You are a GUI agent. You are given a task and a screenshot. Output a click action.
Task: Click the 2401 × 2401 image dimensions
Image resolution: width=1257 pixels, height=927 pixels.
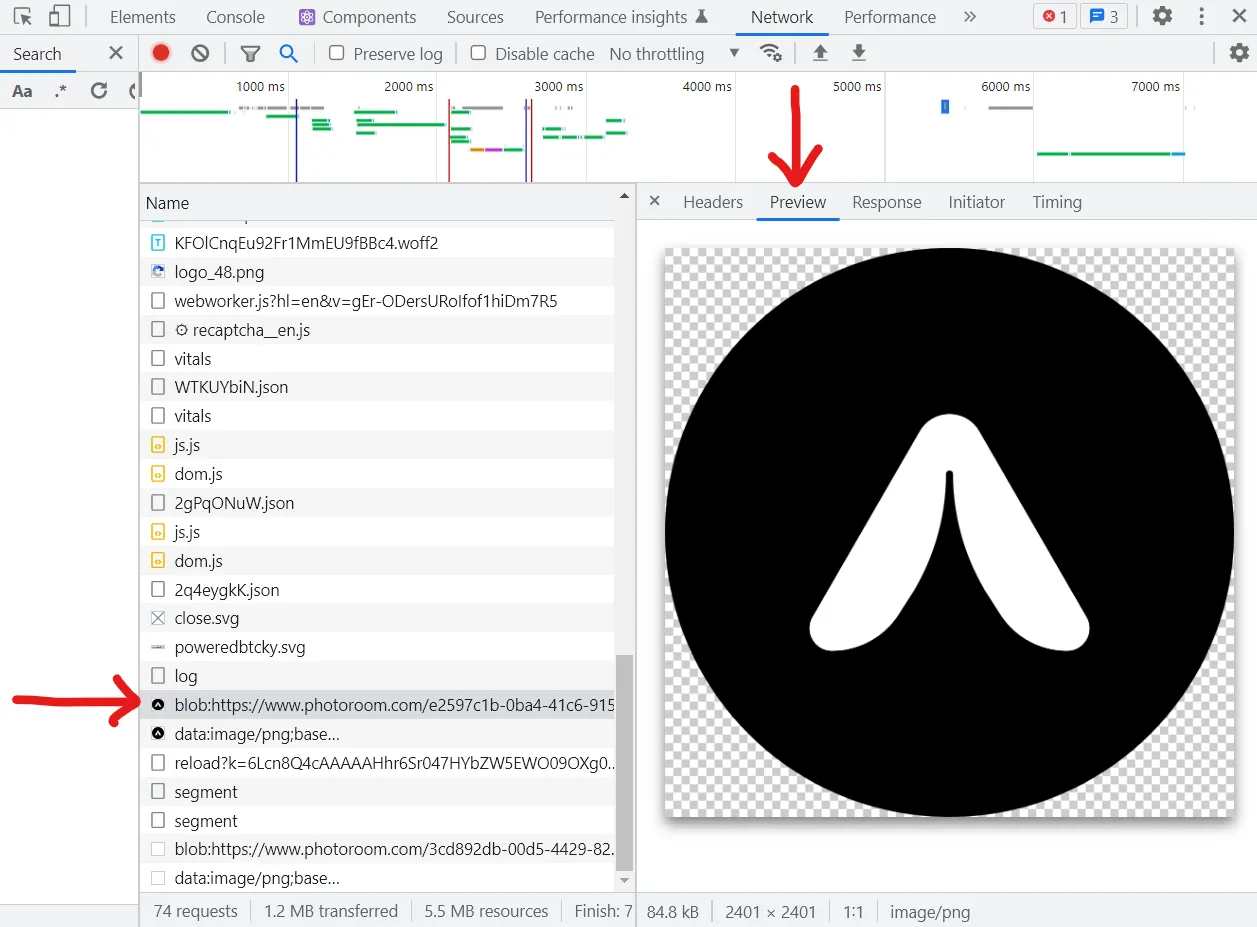pos(771,912)
